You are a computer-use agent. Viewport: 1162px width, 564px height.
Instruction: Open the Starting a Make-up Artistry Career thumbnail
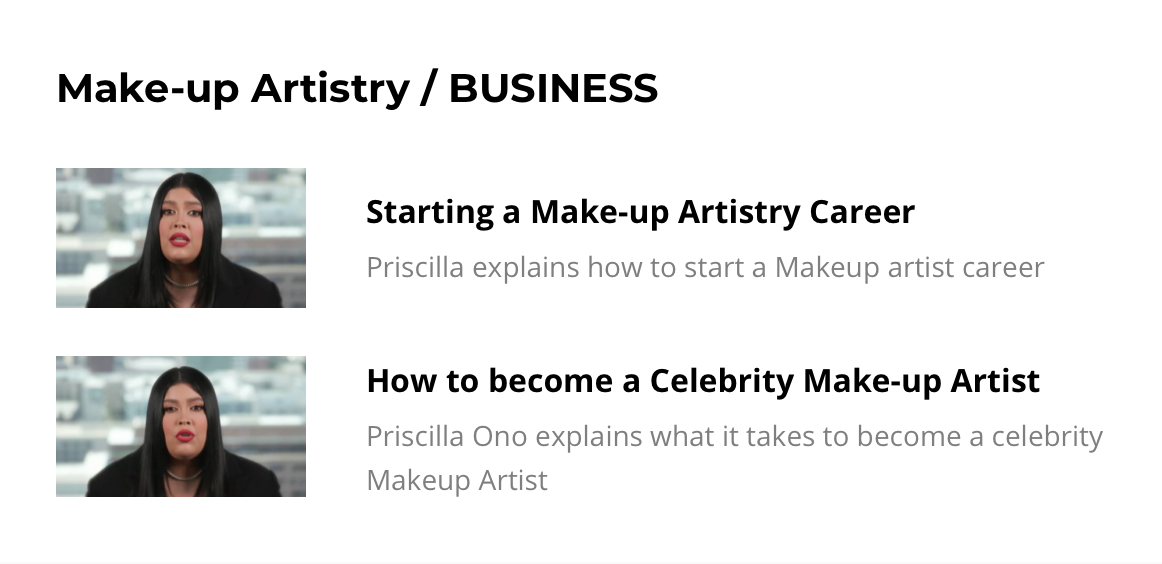pyautogui.click(x=181, y=238)
